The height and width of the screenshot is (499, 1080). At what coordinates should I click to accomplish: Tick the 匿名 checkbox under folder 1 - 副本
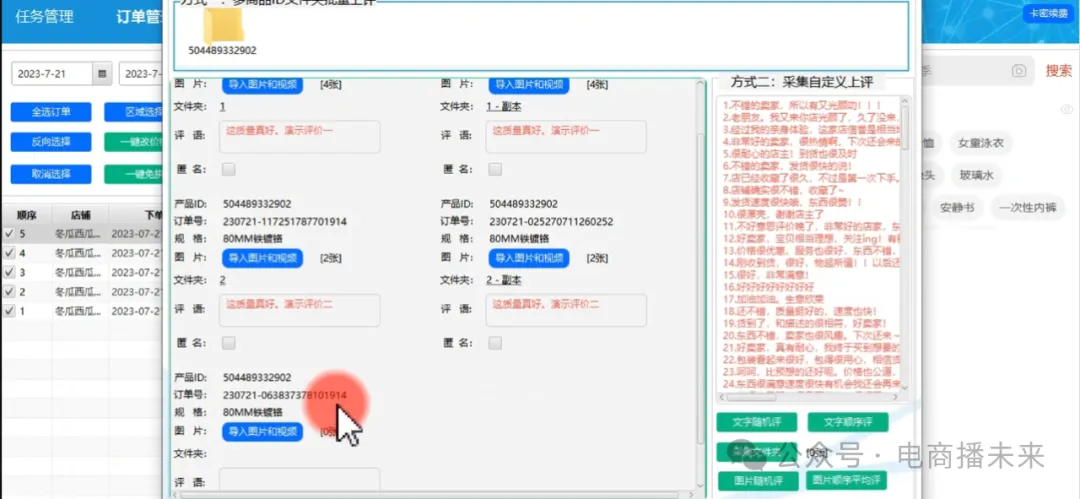point(493,169)
